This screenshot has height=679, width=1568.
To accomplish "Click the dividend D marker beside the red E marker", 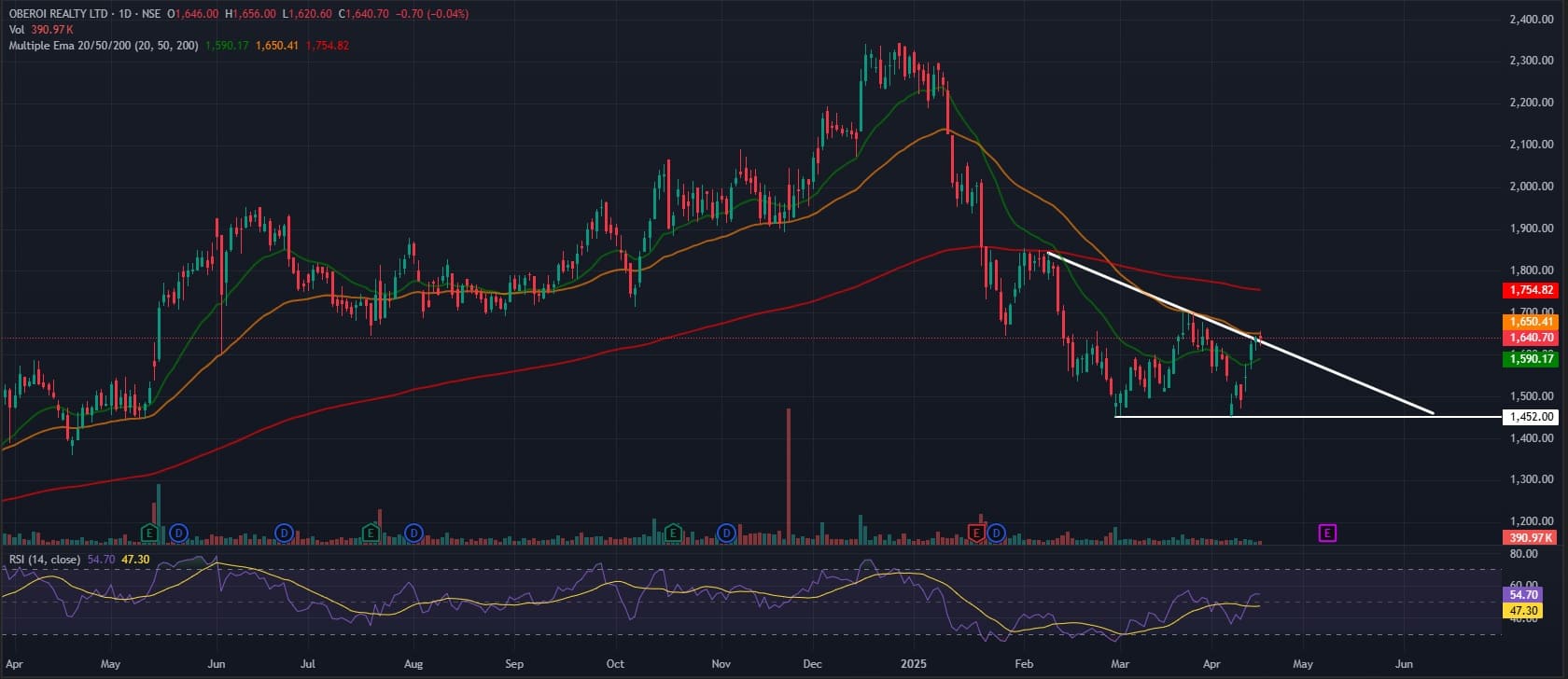I will [996, 533].
